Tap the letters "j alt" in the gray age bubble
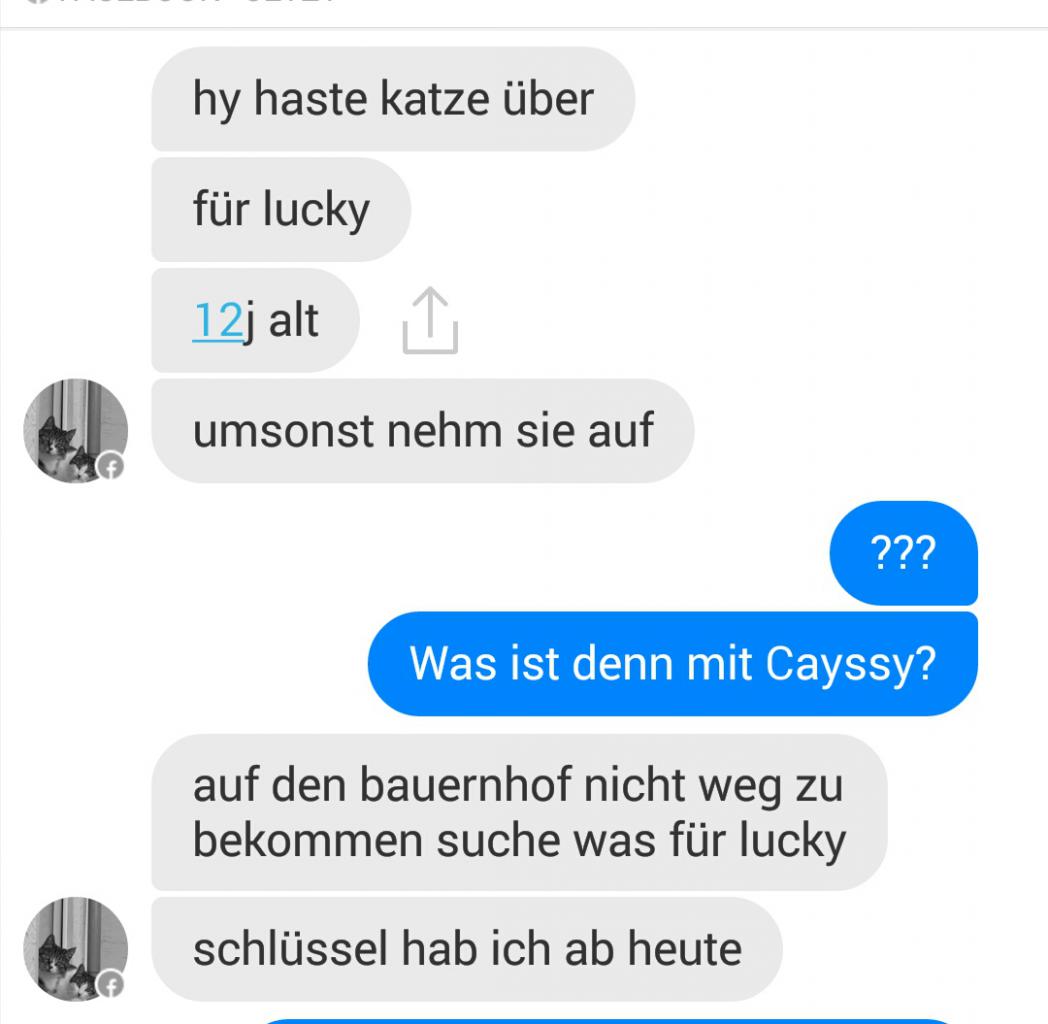This screenshot has width=1048, height=1024. [x=281, y=321]
